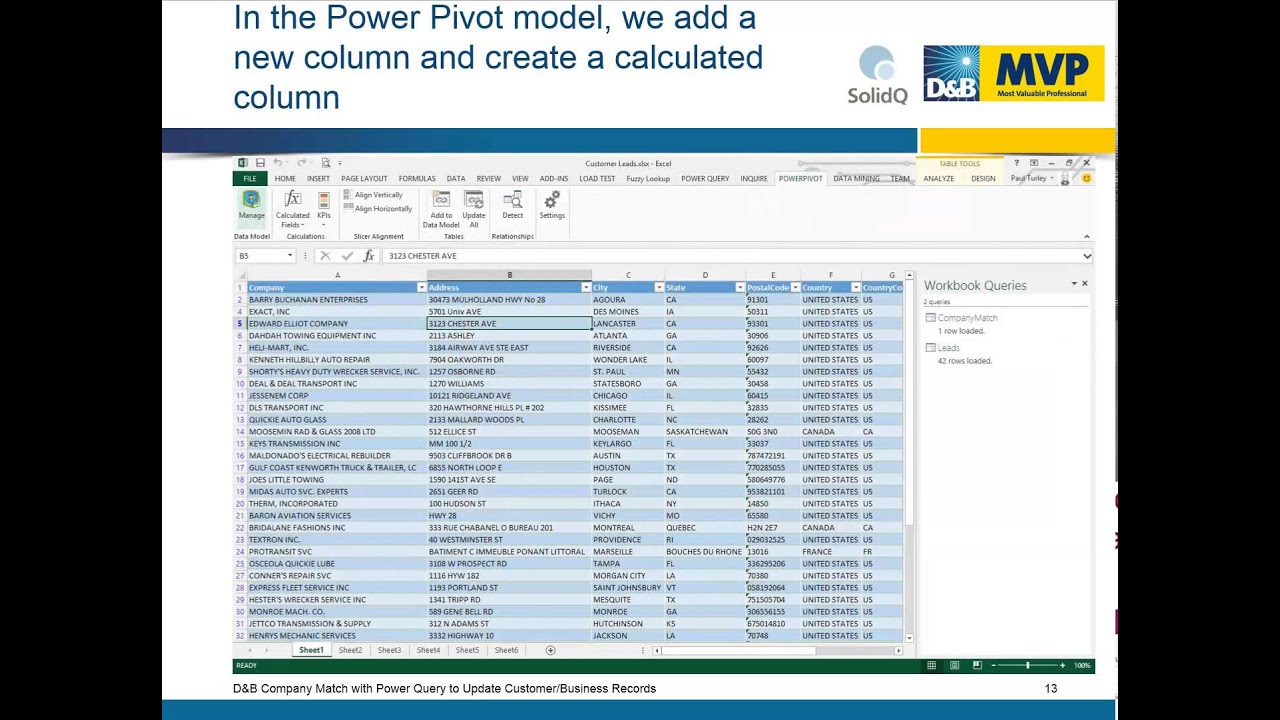The image size is (1280, 720).
Task: Expand the formula bar
Action: (x=1087, y=256)
